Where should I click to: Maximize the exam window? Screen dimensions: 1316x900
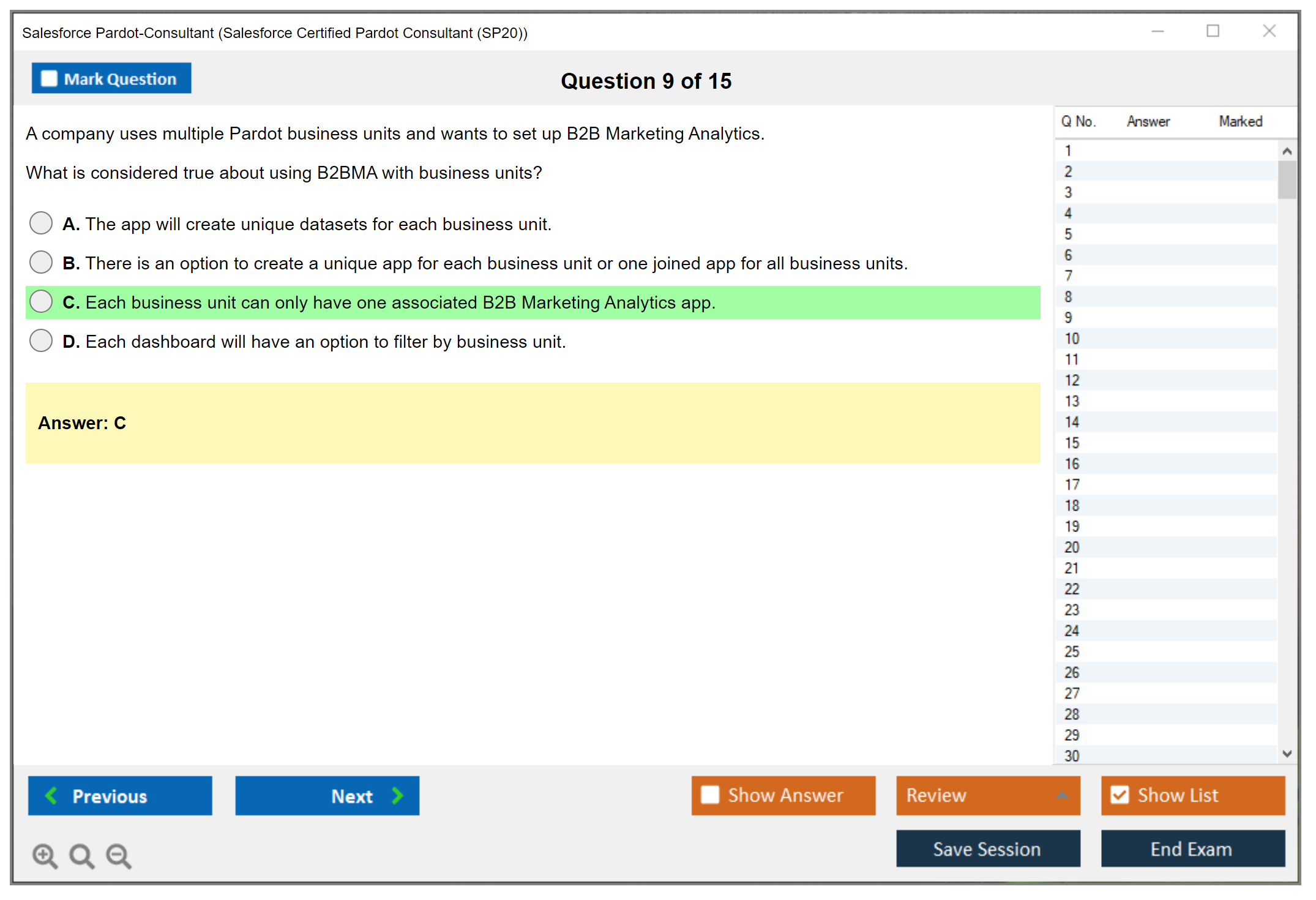[1213, 31]
